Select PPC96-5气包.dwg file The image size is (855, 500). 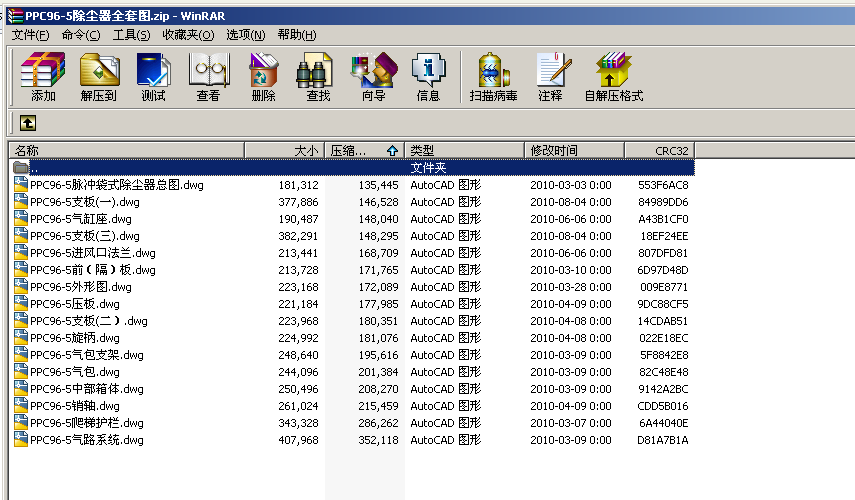coord(75,372)
